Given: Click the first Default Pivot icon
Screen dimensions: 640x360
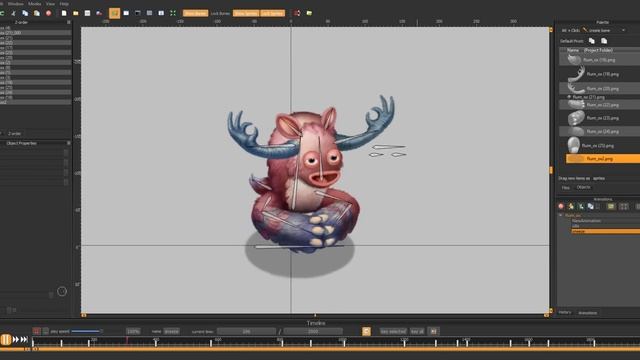Looking at the screenshot, I should coord(591,41).
